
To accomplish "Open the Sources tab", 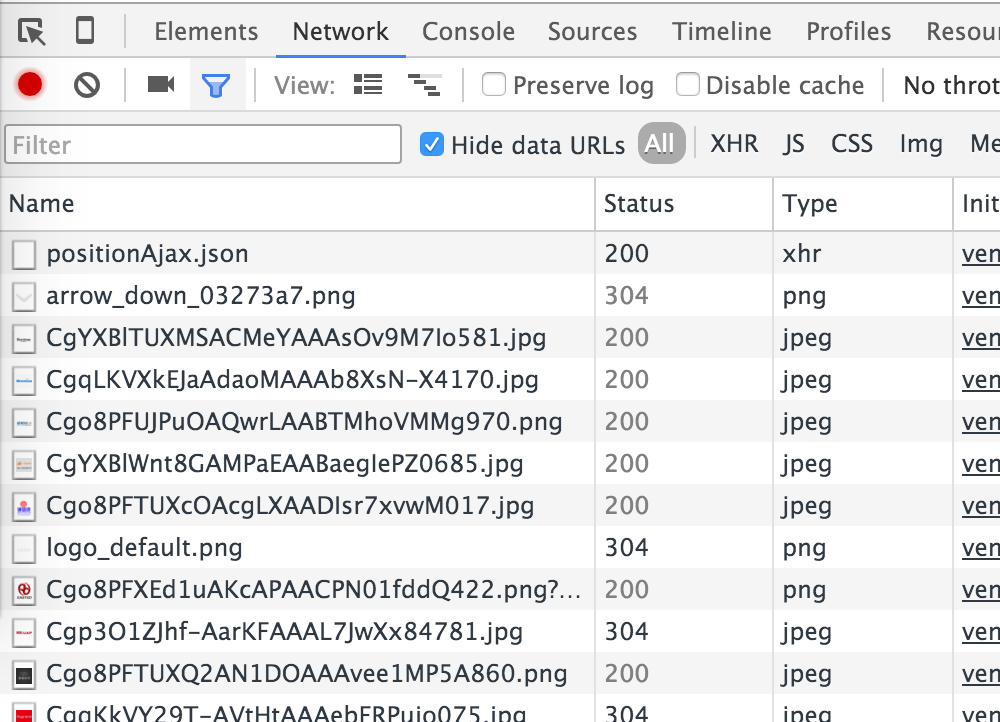I will (592, 32).
